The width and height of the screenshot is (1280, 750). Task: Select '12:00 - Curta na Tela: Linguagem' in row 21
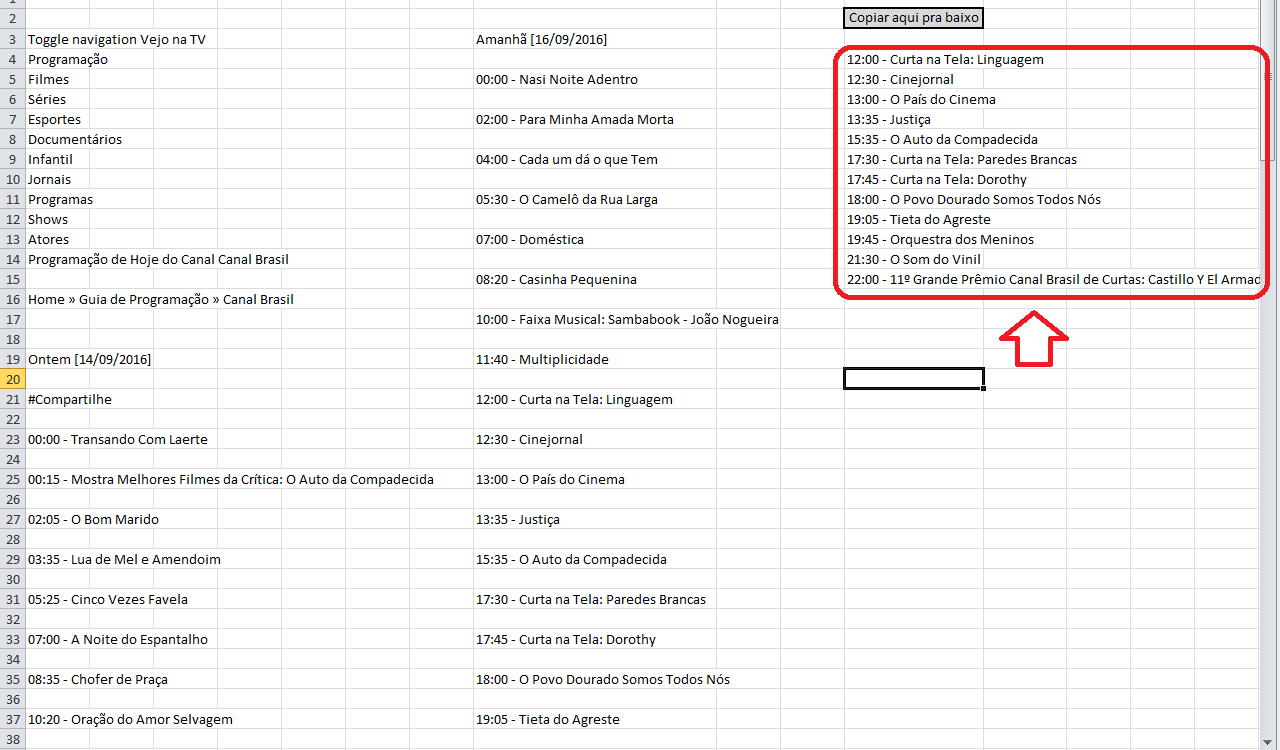click(x=574, y=399)
